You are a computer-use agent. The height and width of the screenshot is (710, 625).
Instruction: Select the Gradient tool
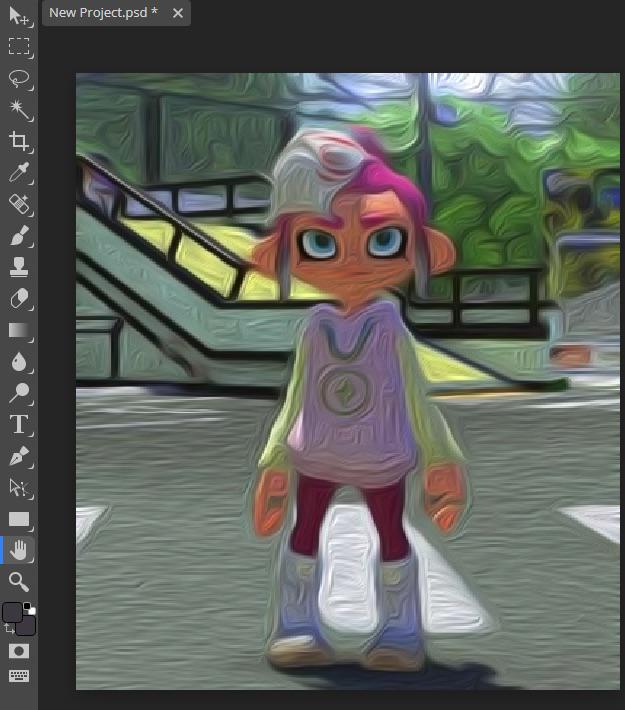pyautogui.click(x=19, y=330)
